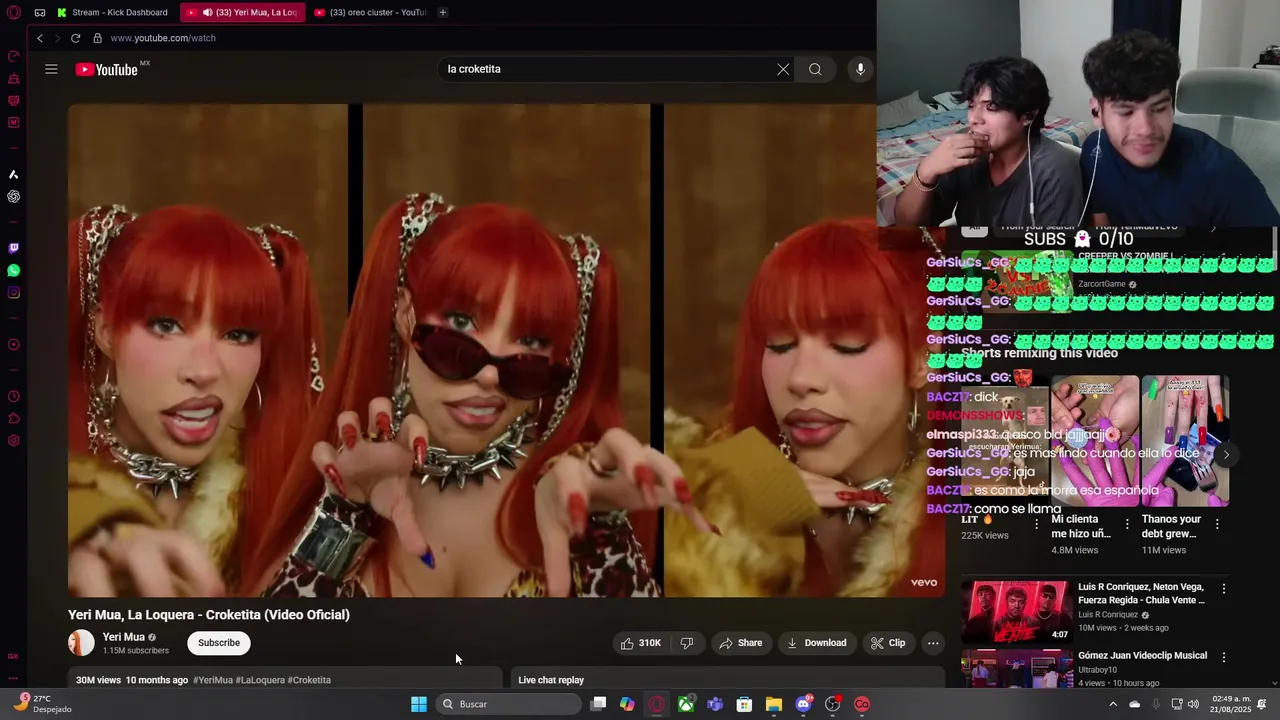The width and height of the screenshot is (1280, 720).
Task: Open Opera GX main menu logo
Action: [14, 13]
